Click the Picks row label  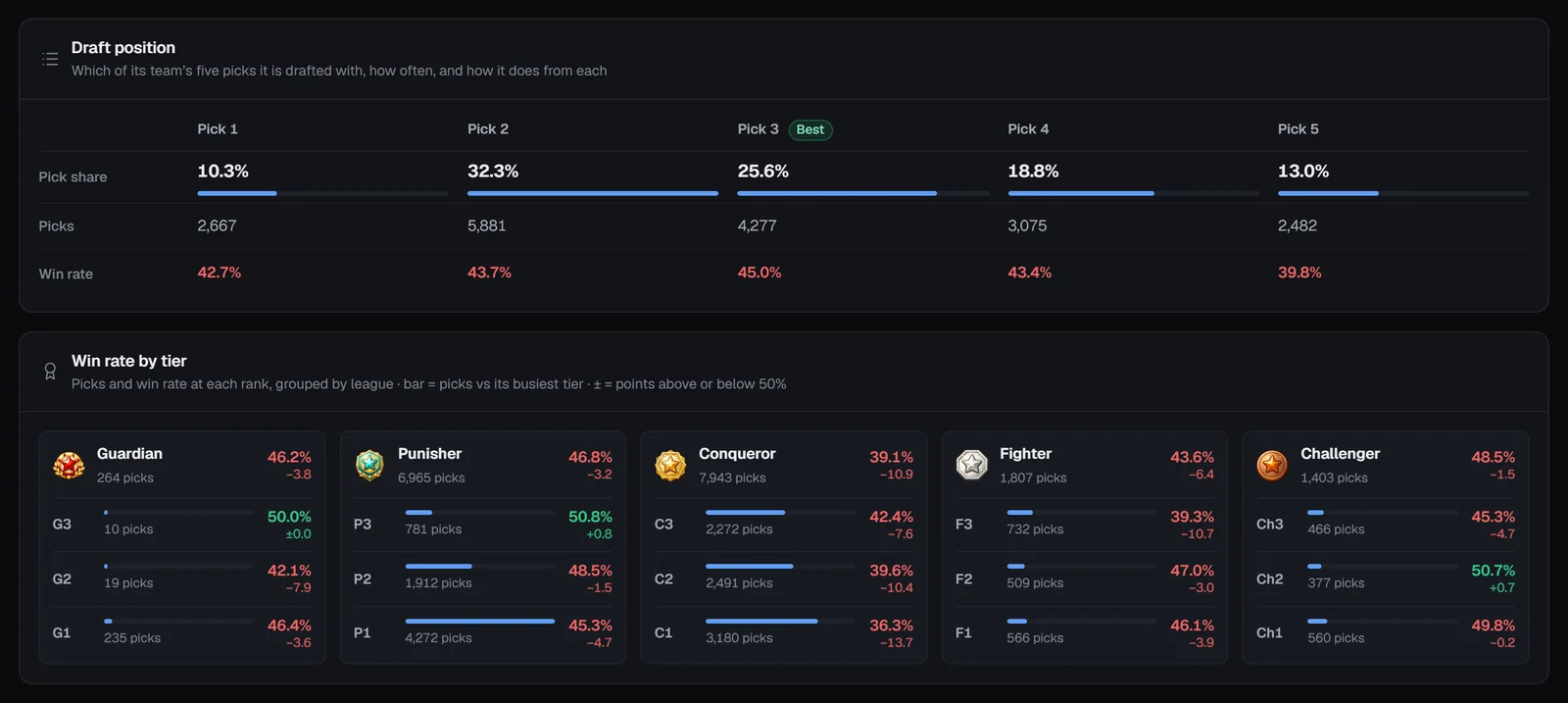pyautogui.click(x=56, y=226)
